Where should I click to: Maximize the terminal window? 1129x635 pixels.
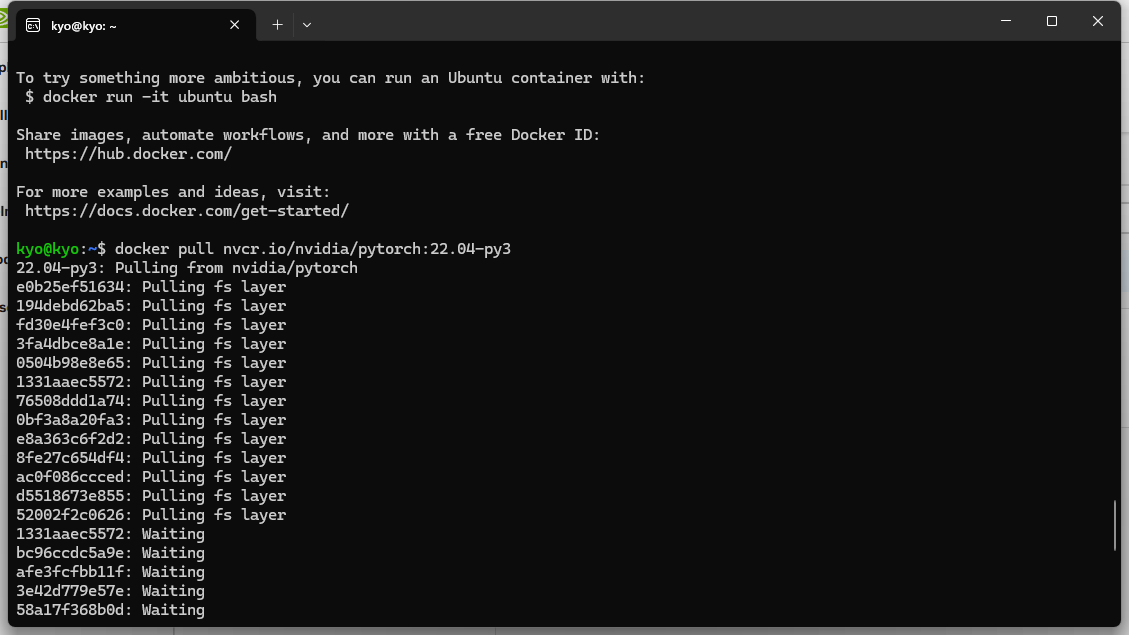(1052, 21)
